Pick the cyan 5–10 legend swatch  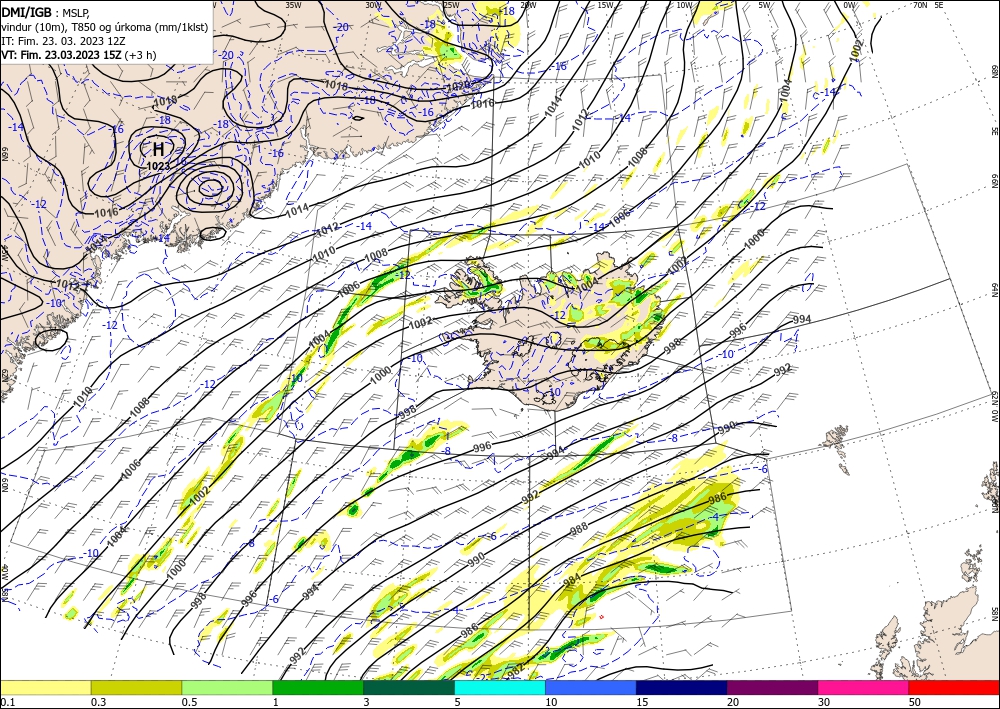500,687
